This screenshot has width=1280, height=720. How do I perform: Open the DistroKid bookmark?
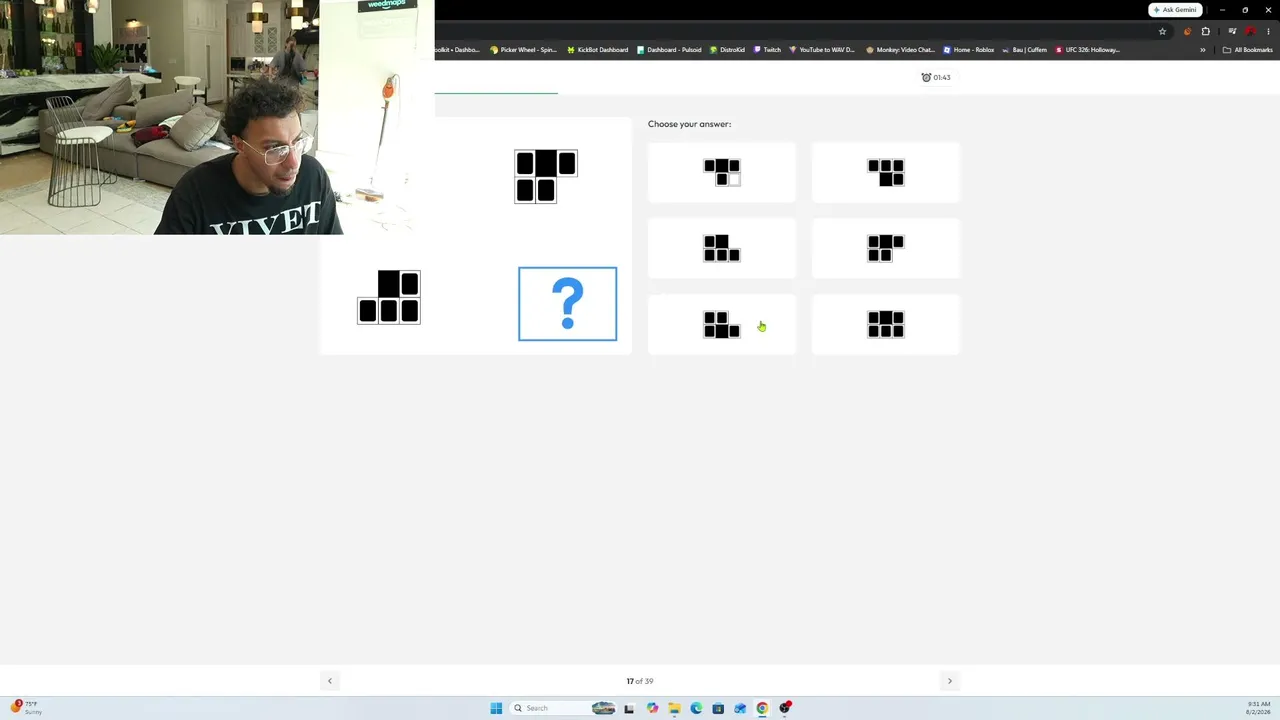click(x=728, y=50)
